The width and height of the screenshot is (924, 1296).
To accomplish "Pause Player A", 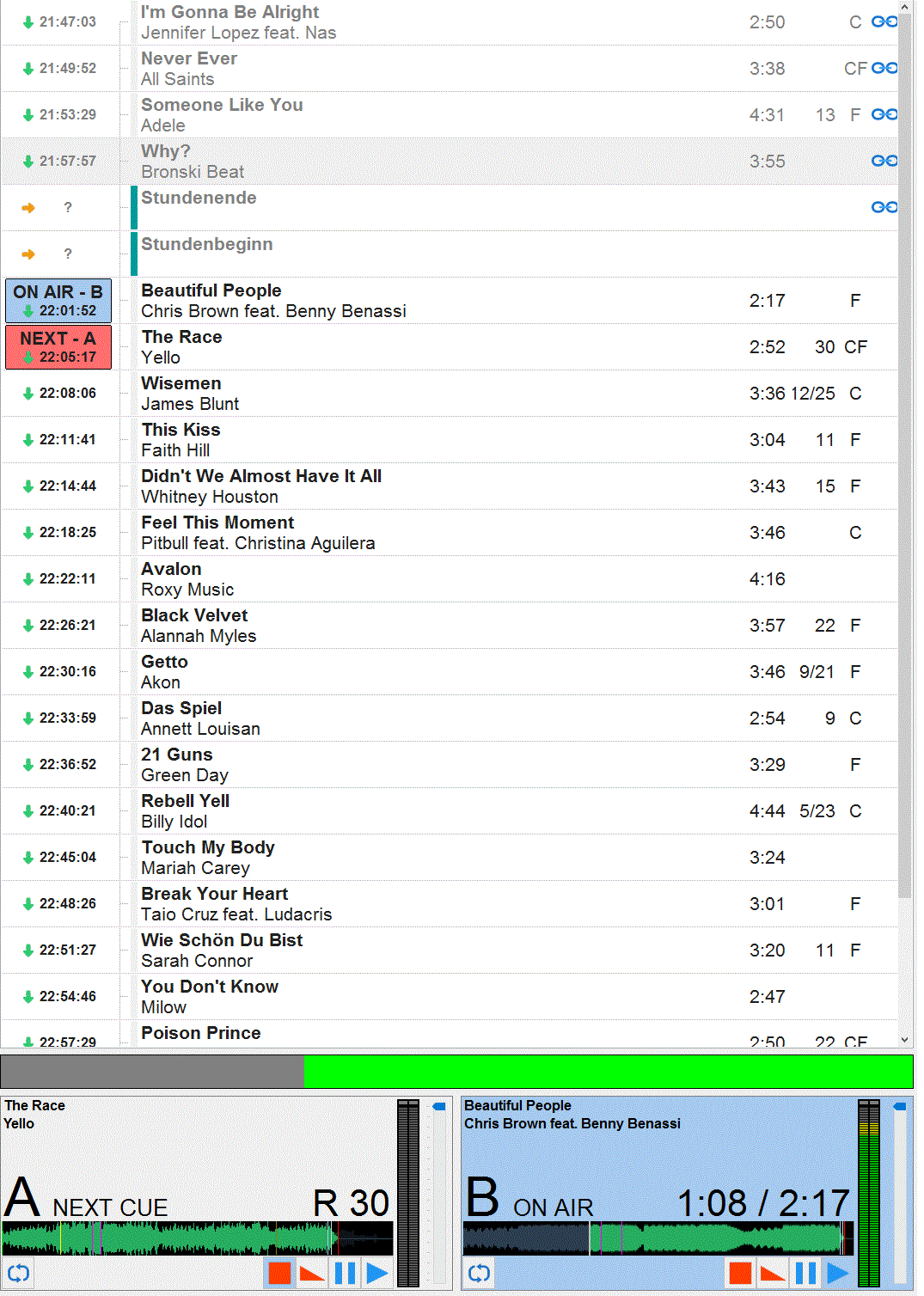I will [x=345, y=1272].
